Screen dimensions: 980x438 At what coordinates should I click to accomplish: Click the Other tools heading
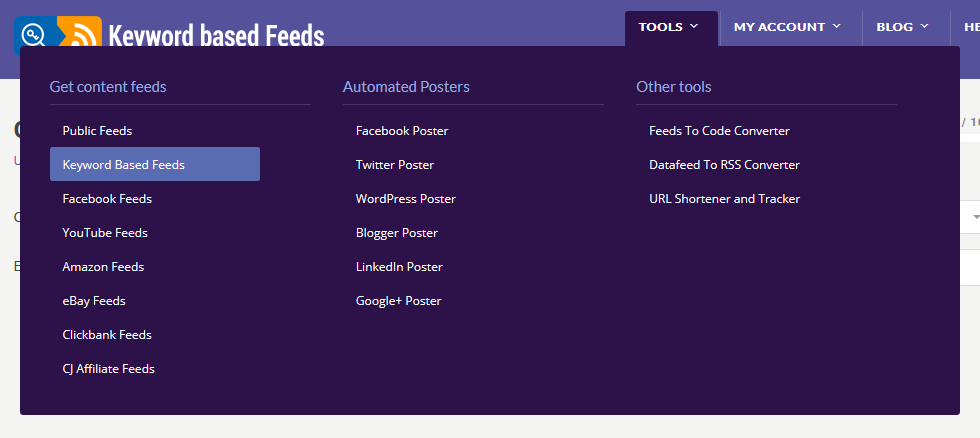674,87
